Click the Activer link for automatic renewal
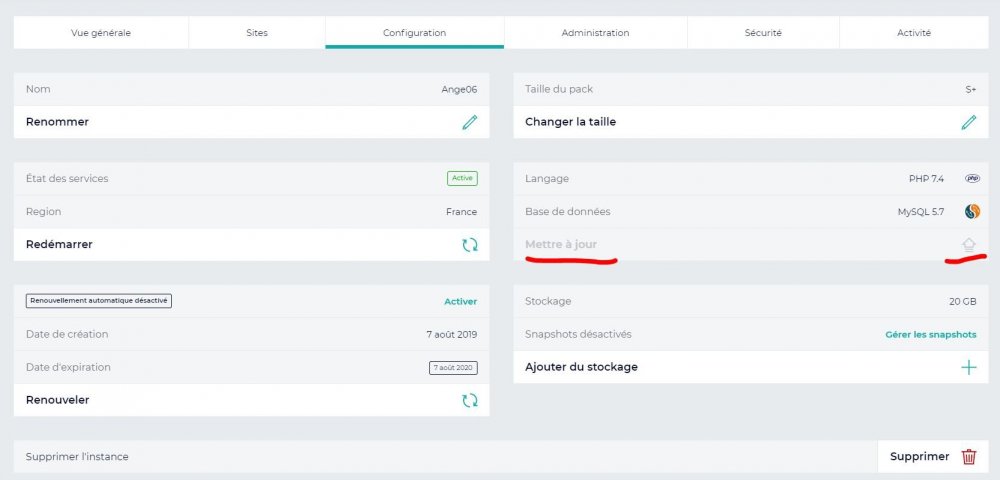Viewport: 1000px width, 480px height. [x=460, y=302]
